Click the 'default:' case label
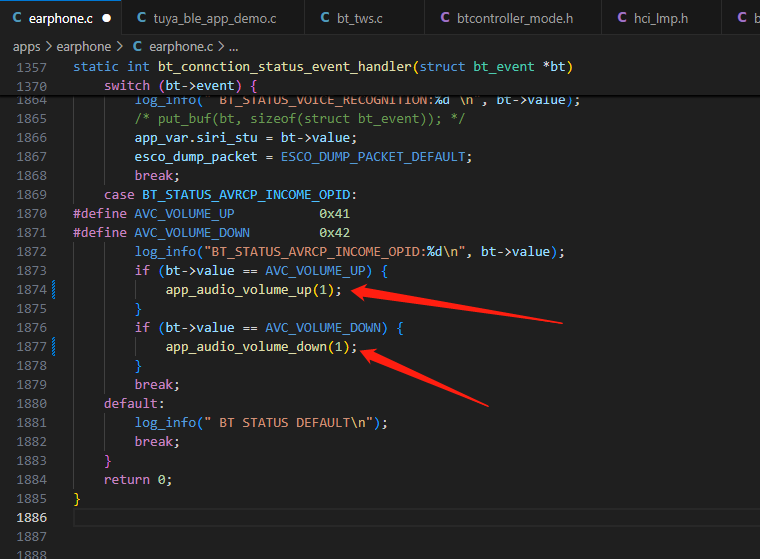The width and height of the screenshot is (760, 559). click(134, 403)
